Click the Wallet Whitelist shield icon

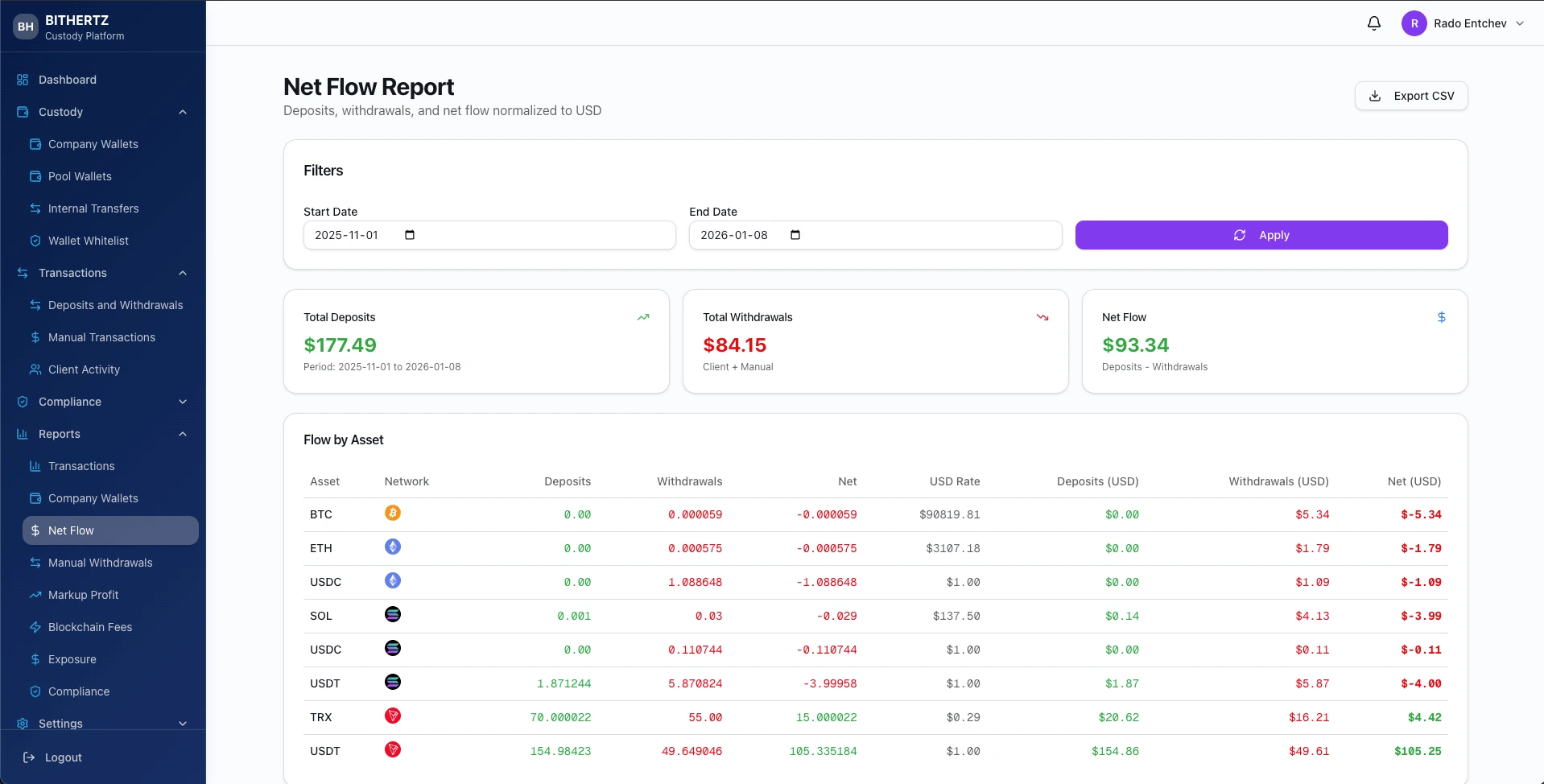point(35,241)
